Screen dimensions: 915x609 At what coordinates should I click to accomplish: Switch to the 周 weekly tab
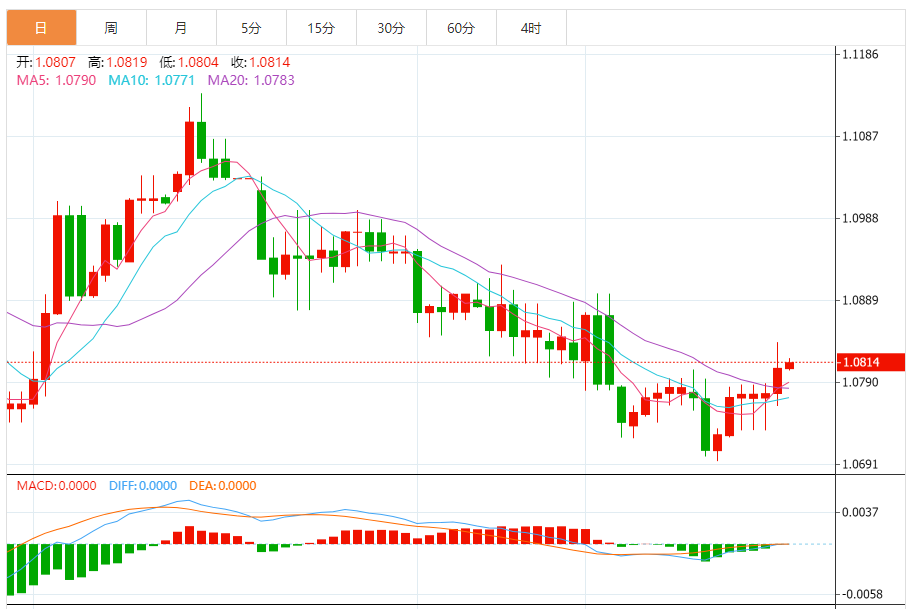coord(111,27)
